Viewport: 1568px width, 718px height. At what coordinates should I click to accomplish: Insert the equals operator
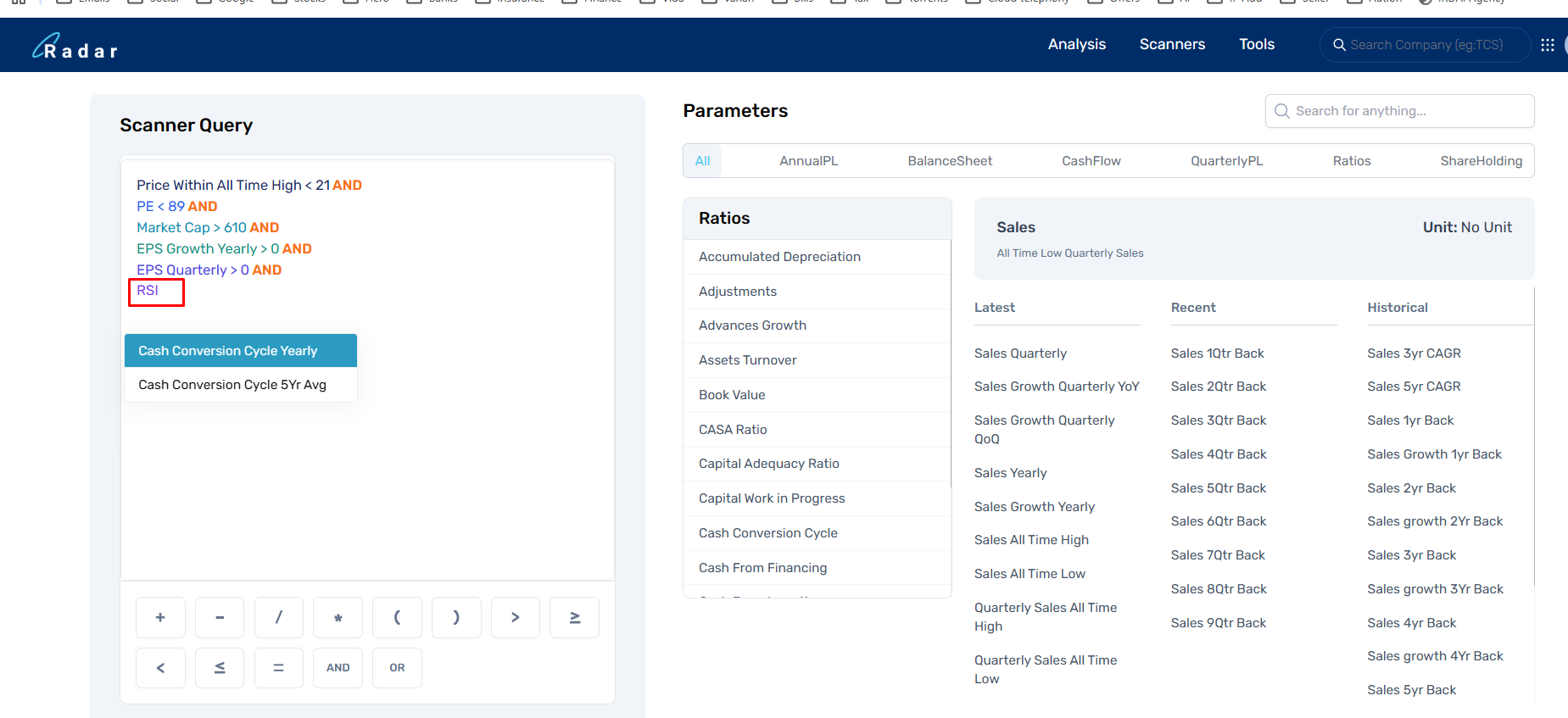278,668
